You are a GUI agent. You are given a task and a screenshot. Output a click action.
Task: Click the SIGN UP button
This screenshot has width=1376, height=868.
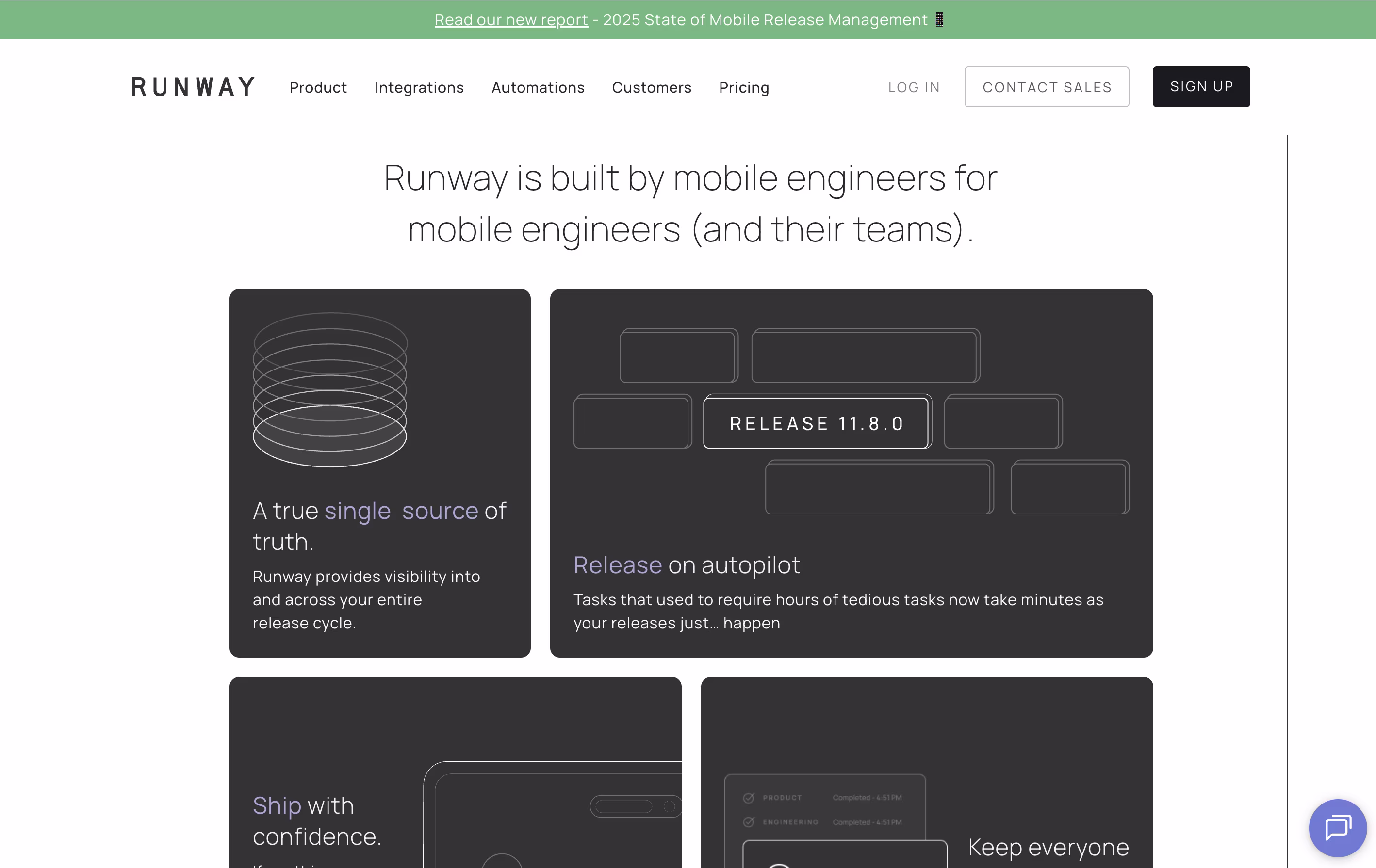[x=1201, y=87]
